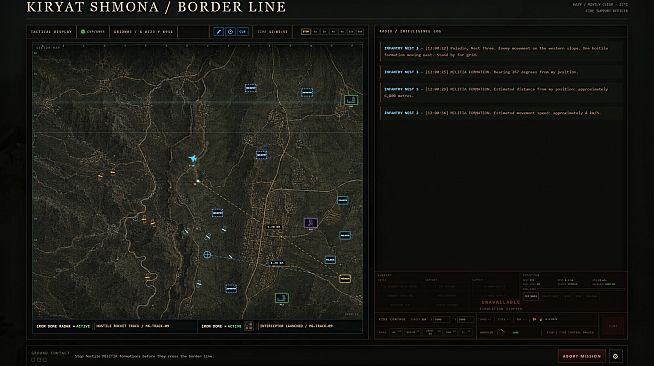Click the TIME clock readout in top bar
Screen dimensions: 654x366
click(x=272, y=32)
